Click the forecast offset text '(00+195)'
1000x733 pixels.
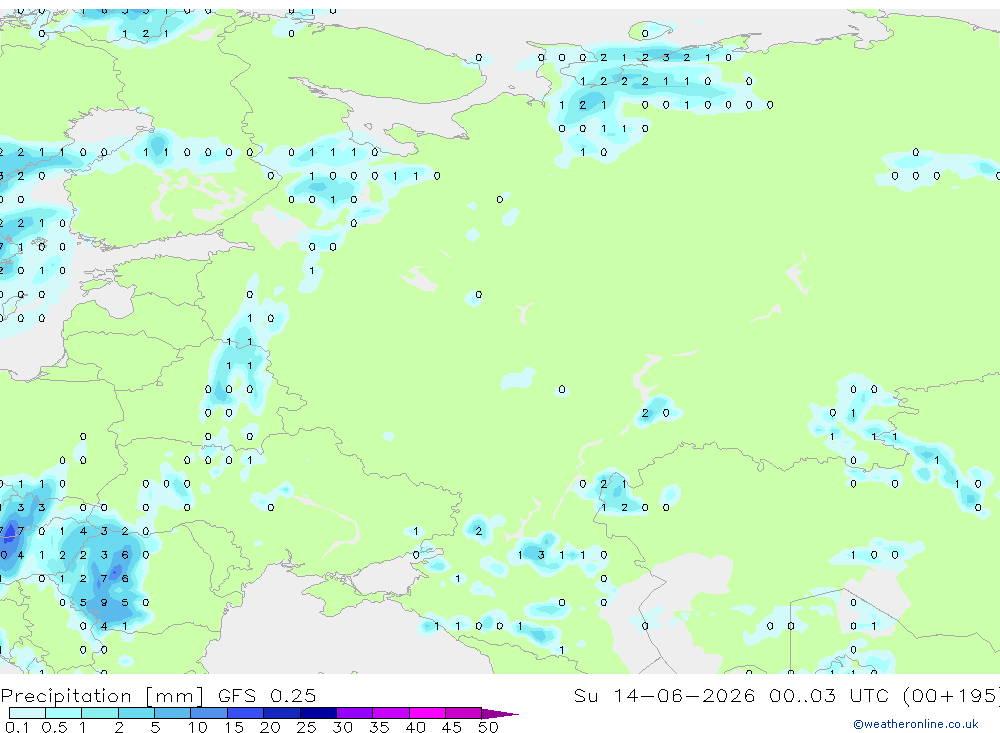(x=952, y=695)
